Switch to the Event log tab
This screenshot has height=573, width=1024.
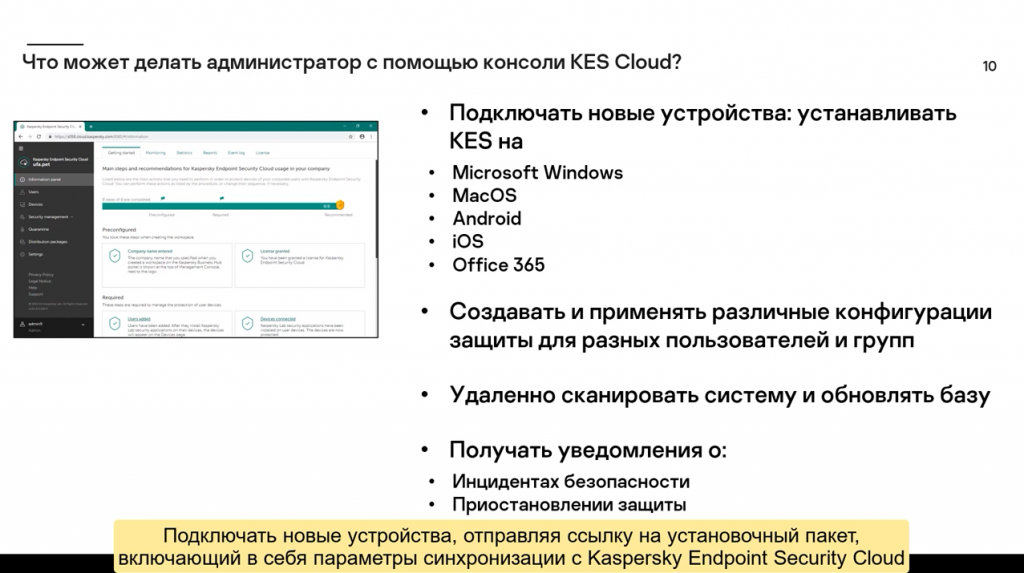(x=236, y=153)
